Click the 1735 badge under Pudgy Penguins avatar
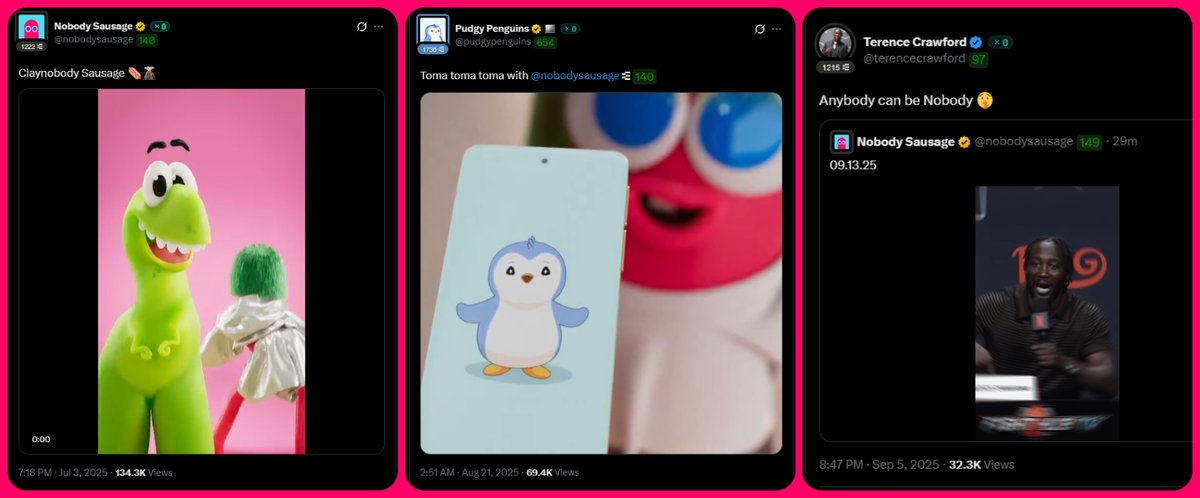 click(x=432, y=49)
